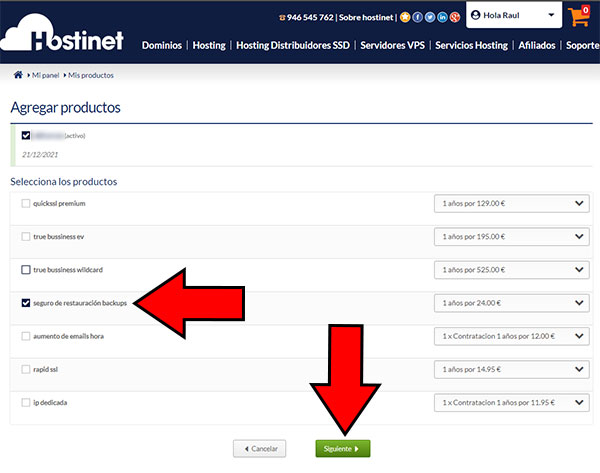Open the Hosting menu
This screenshot has width=600, height=473.
pyautogui.click(x=209, y=45)
